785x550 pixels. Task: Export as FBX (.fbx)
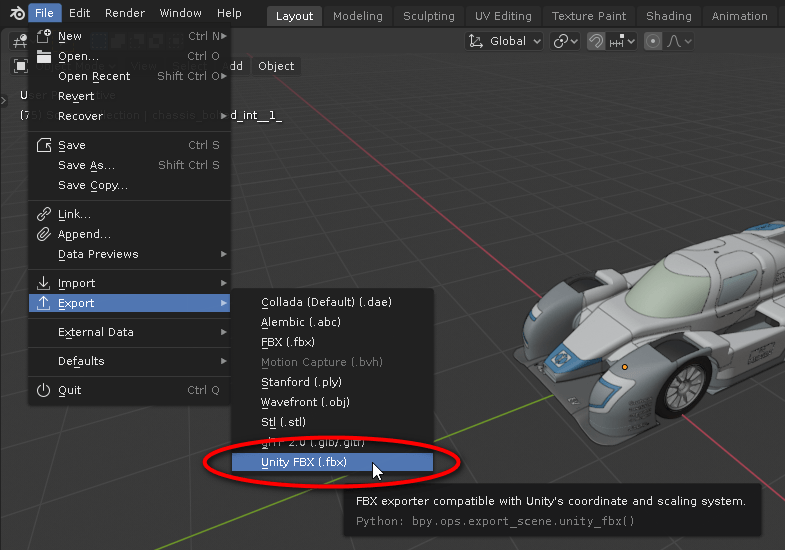(x=332, y=342)
